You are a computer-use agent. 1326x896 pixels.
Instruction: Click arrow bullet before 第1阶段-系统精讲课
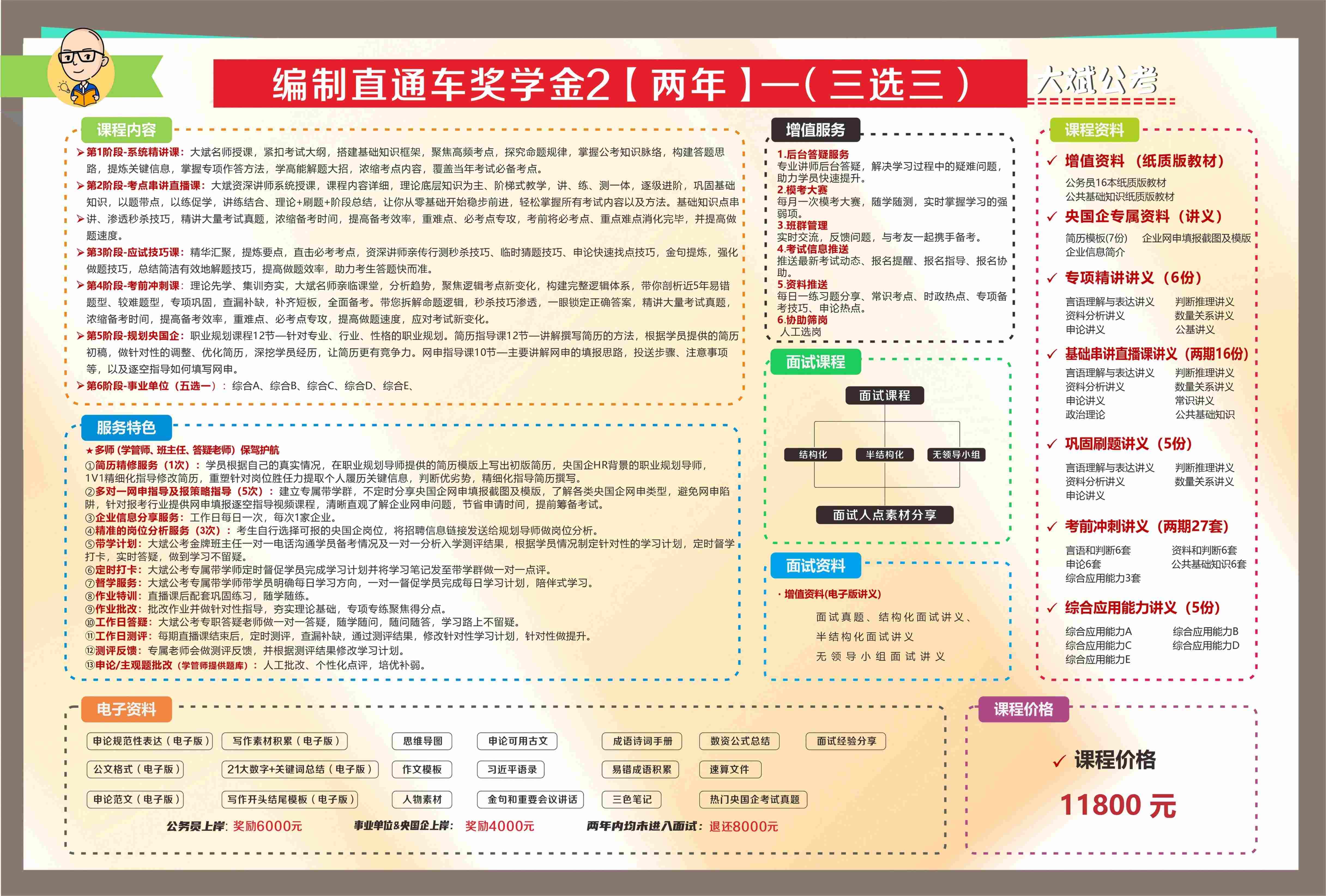coord(80,152)
